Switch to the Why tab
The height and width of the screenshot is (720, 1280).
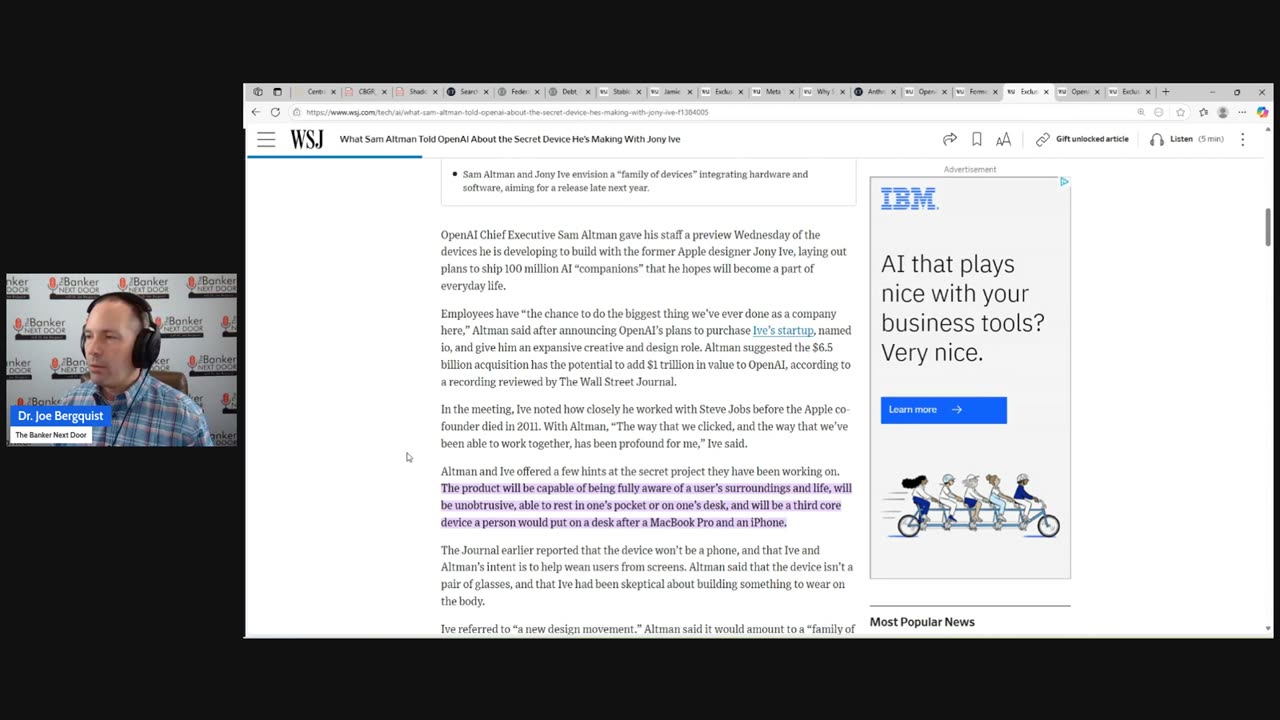click(824, 92)
